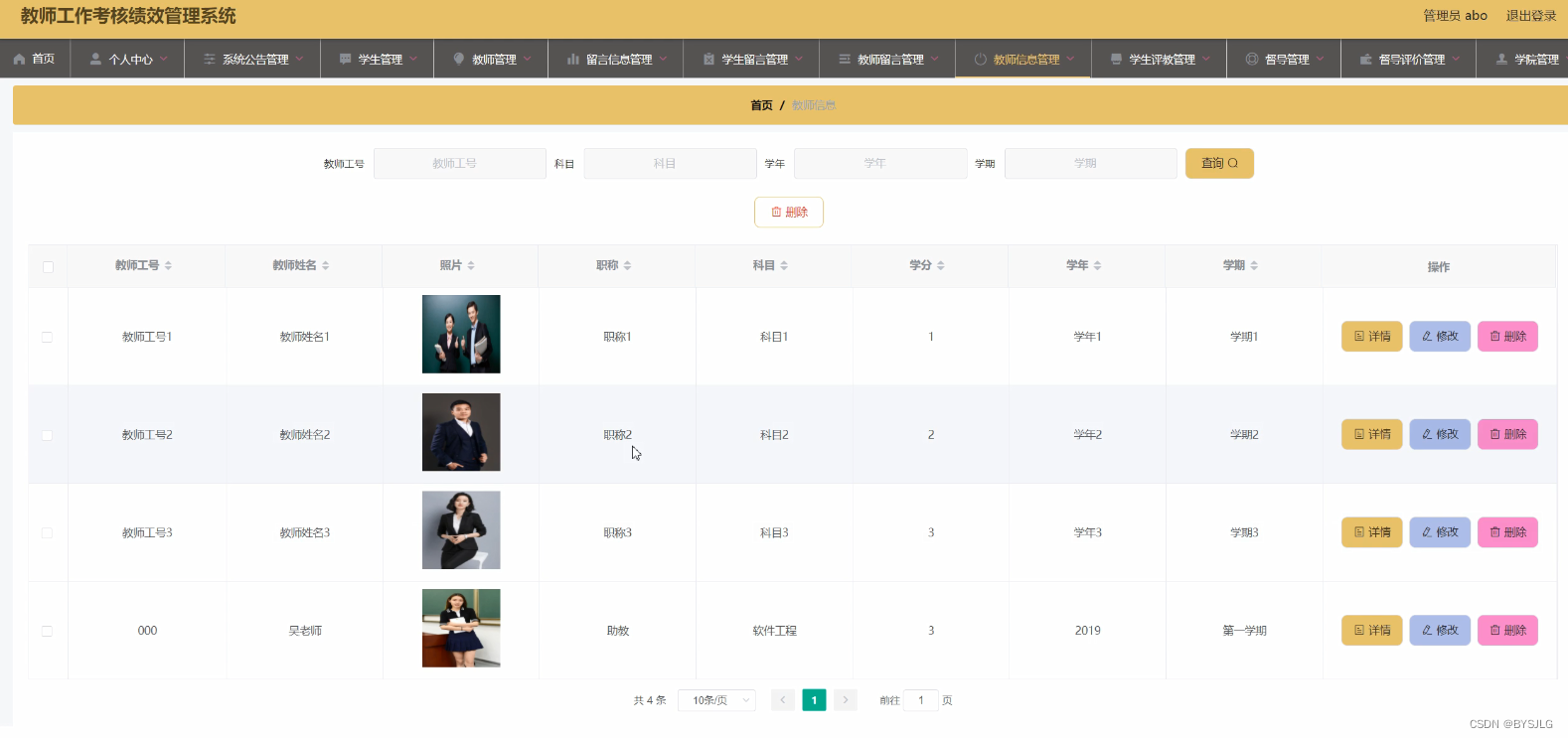Screen dimensions: 1568x738
Task: Open the 学院管理 menu
Action: (1523, 60)
